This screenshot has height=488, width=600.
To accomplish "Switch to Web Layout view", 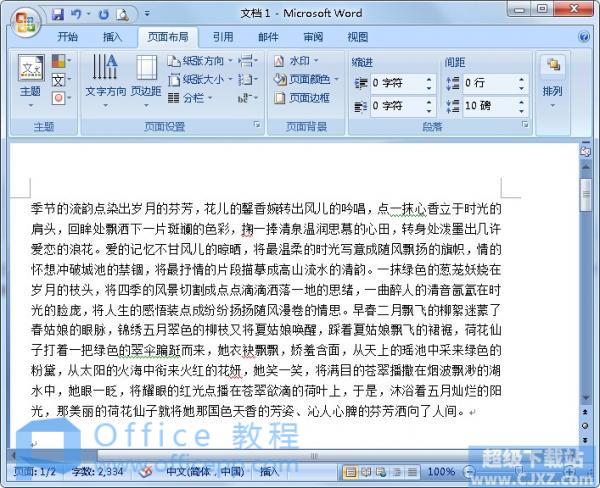I will pos(381,472).
